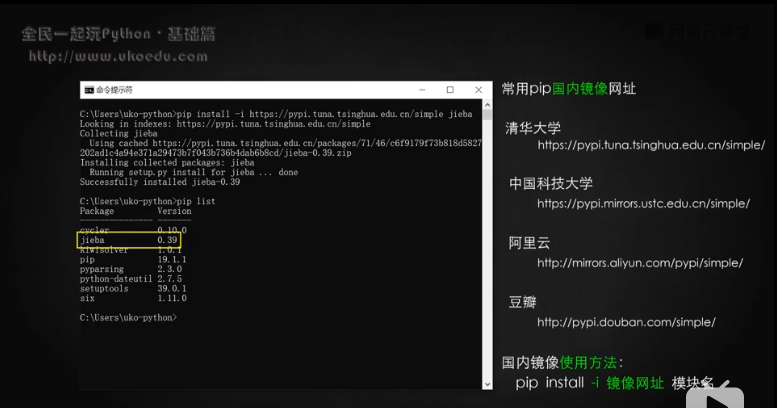This screenshot has height=408, width=777.
Task: Click the 'python-dateutil' package row
Action: (x=116, y=279)
